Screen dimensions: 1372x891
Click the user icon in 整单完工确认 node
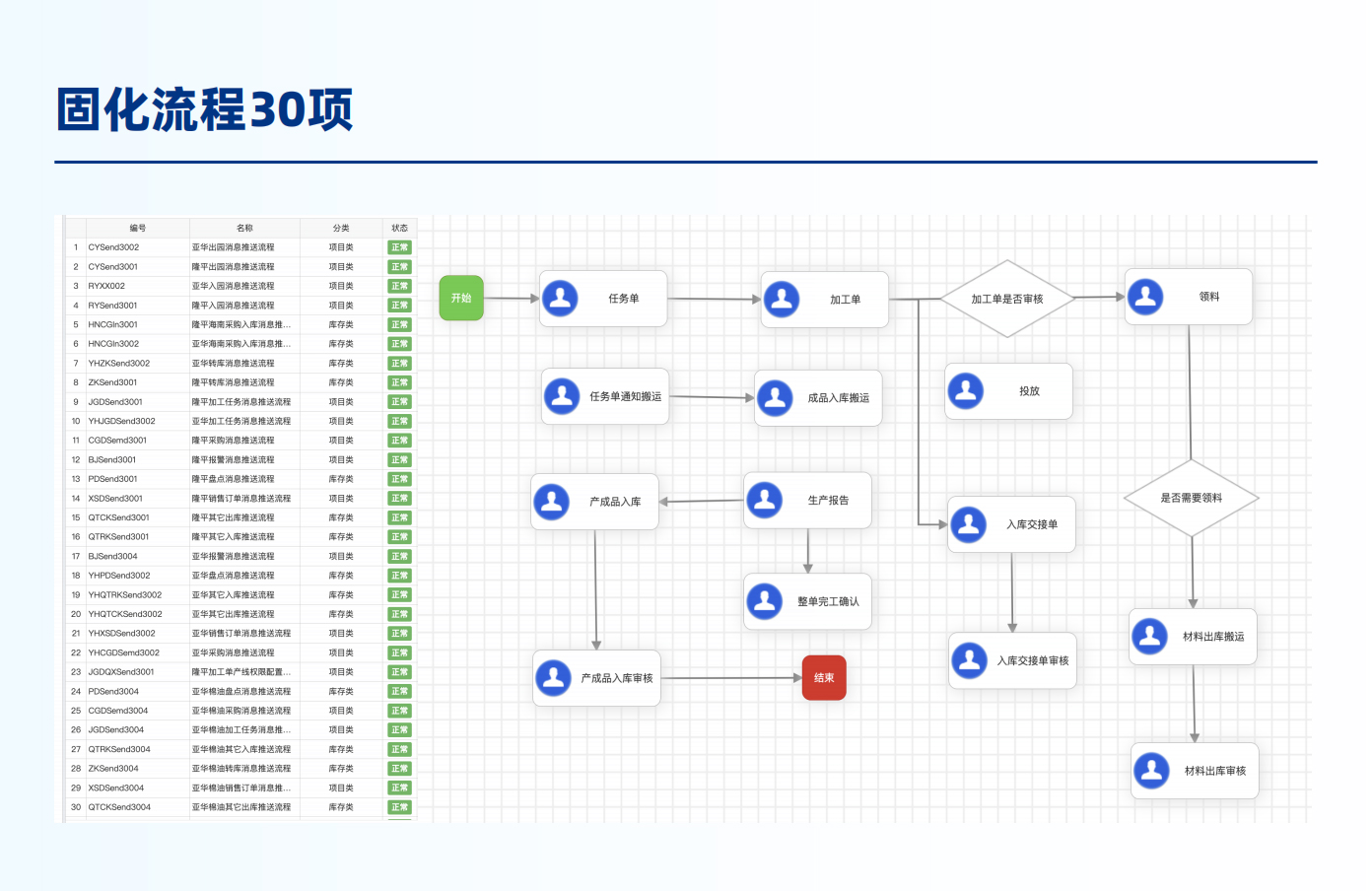tap(765, 600)
